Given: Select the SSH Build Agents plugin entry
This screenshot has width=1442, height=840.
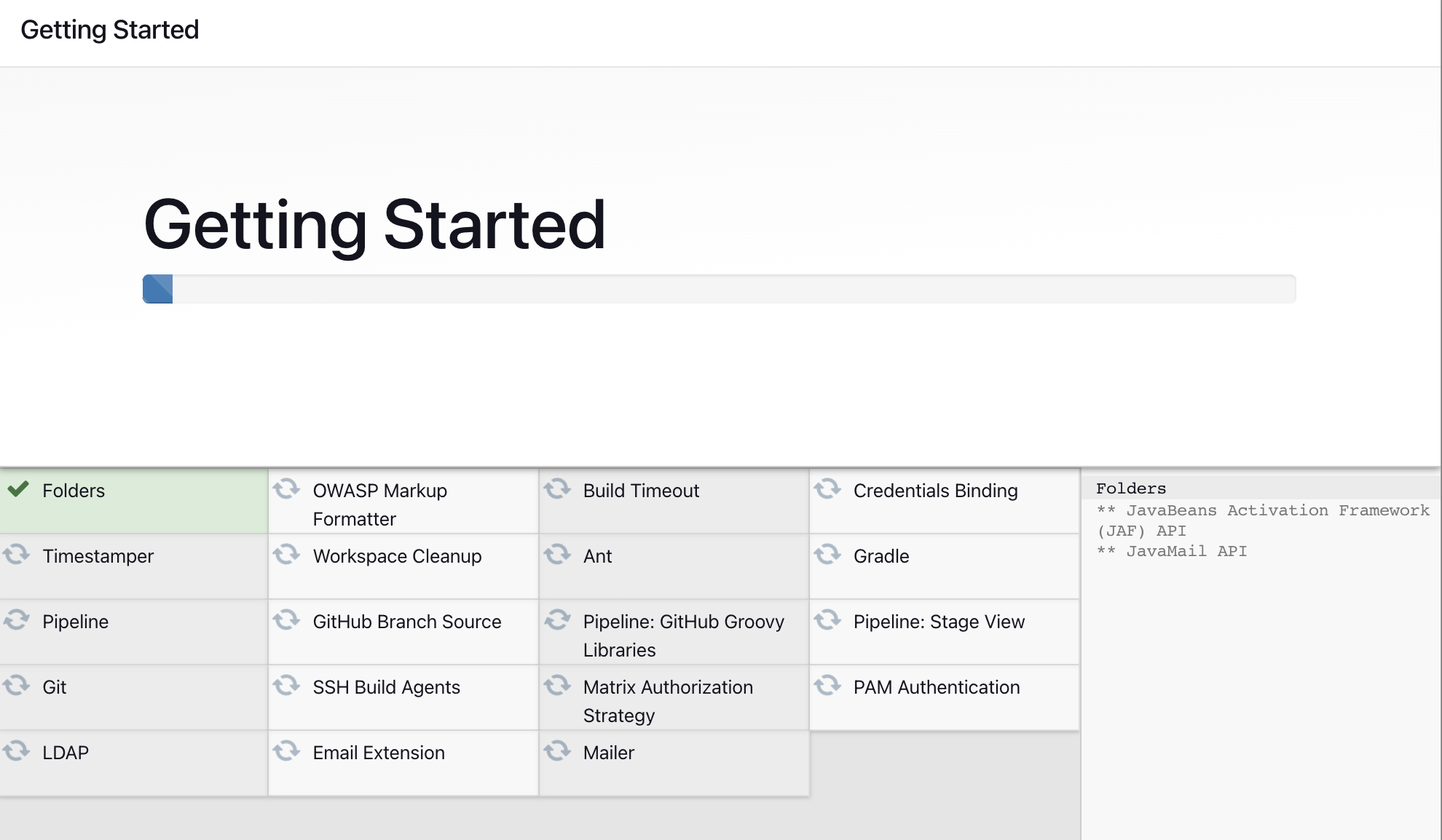Looking at the screenshot, I should 386,686.
